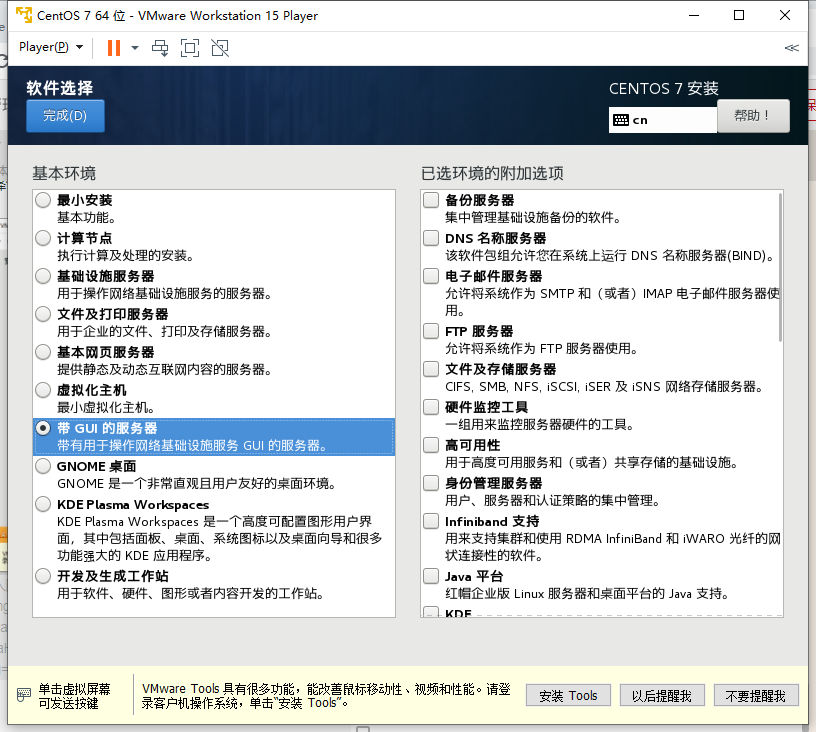Select GNOME 桌面 radio button

(x=43, y=466)
